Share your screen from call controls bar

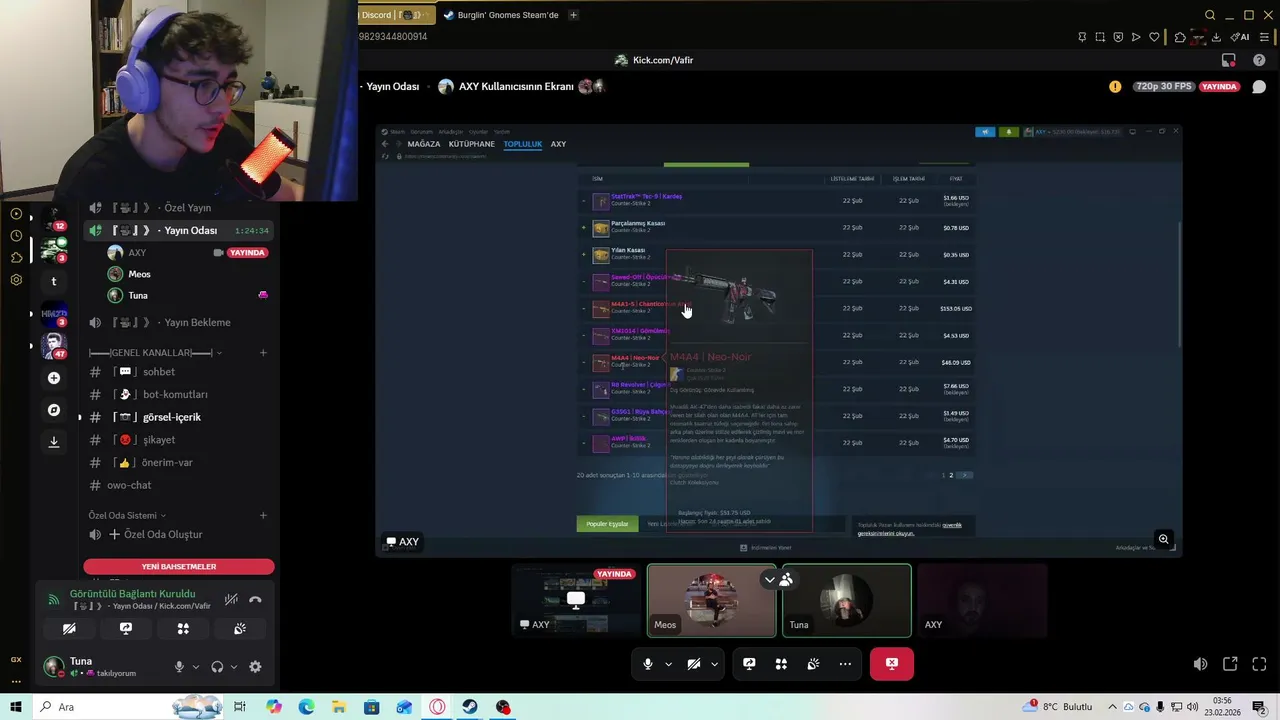pos(749,664)
